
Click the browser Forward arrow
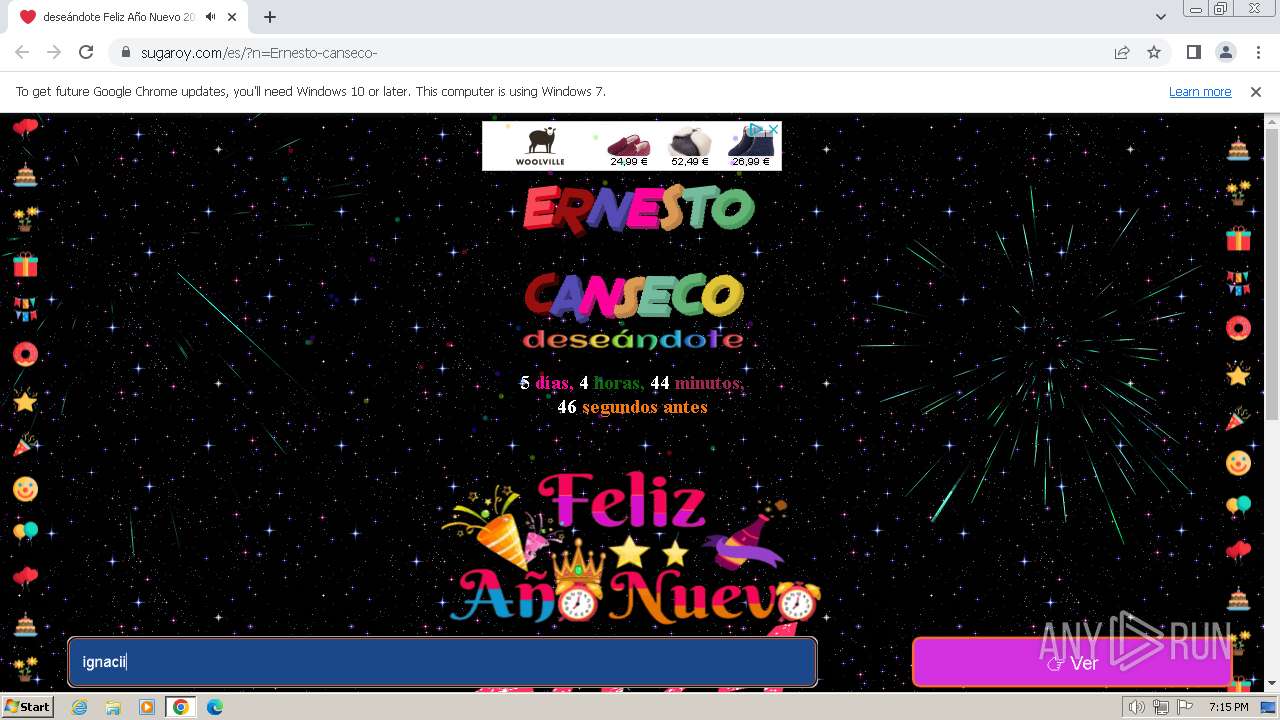coord(54,52)
